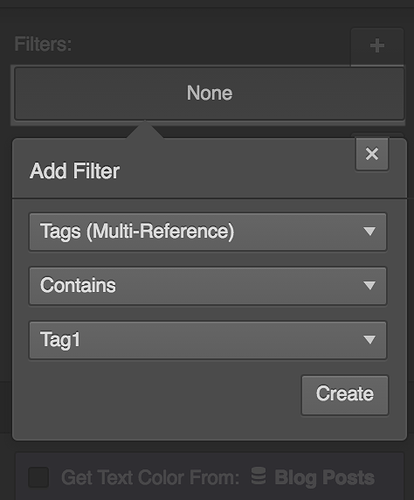Click the Filters: label
The height and width of the screenshot is (500, 414).
[x=43, y=44]
